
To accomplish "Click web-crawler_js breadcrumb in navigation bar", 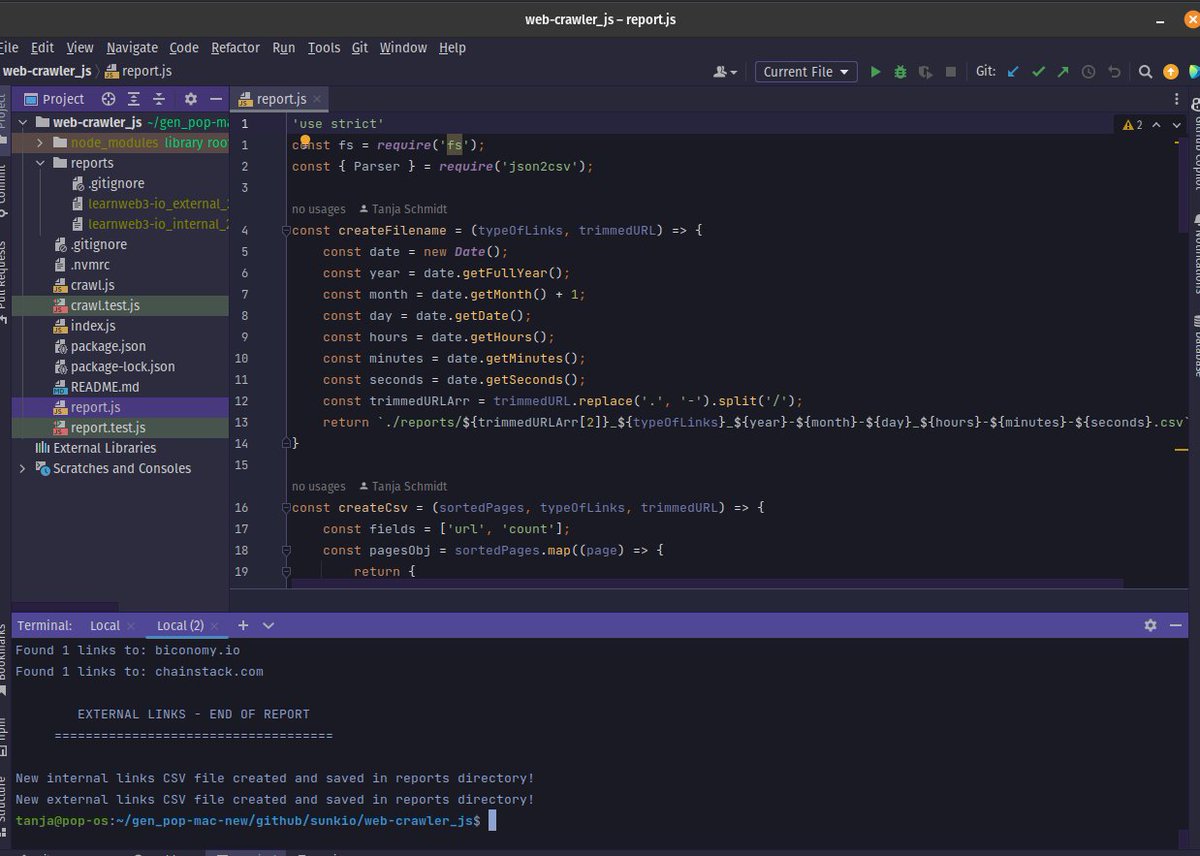I will tap(48, 71).
